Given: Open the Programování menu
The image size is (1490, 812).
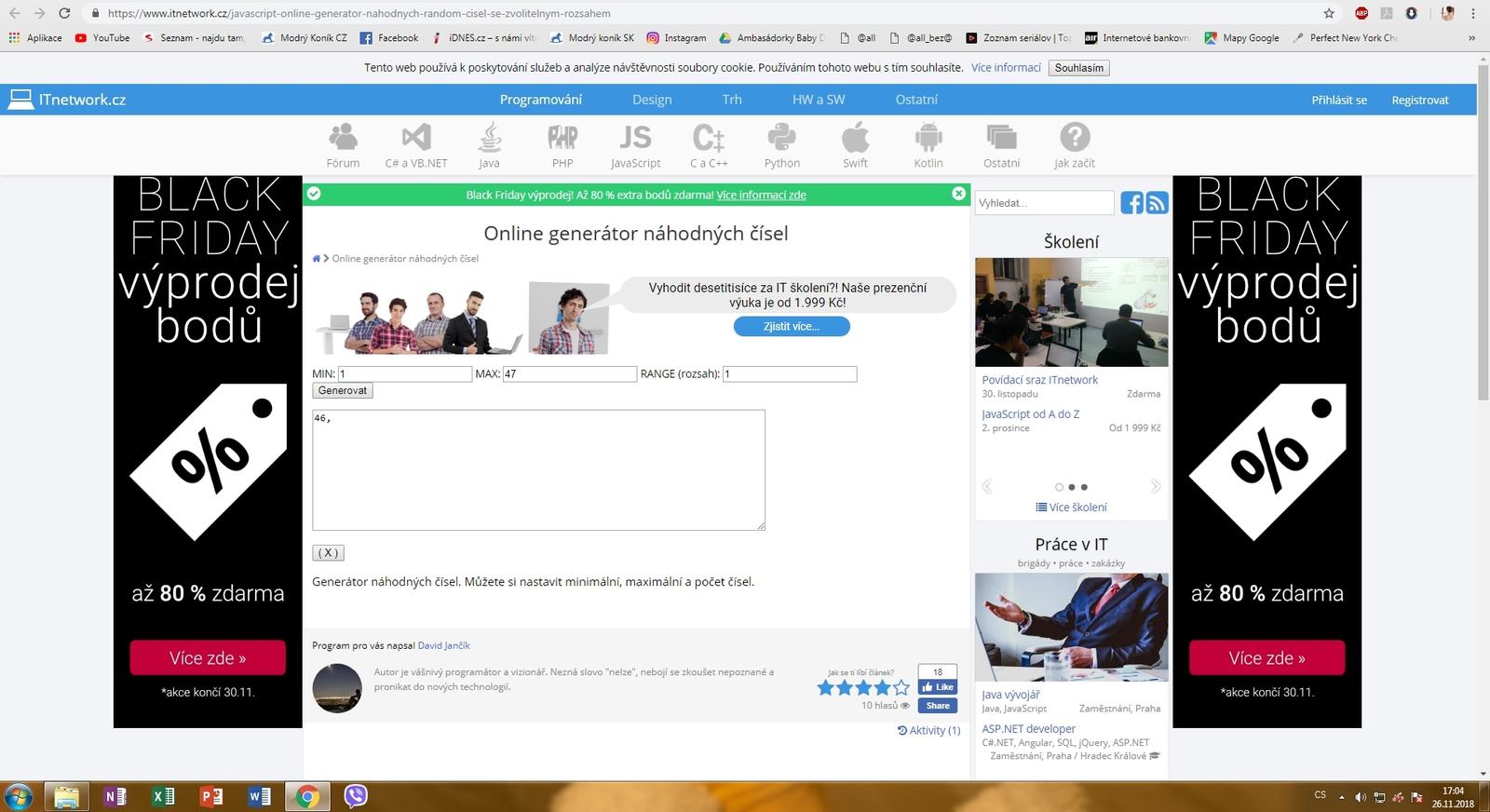Looking at the screenshot, I should pyautogui.click(x=540, y=100).
